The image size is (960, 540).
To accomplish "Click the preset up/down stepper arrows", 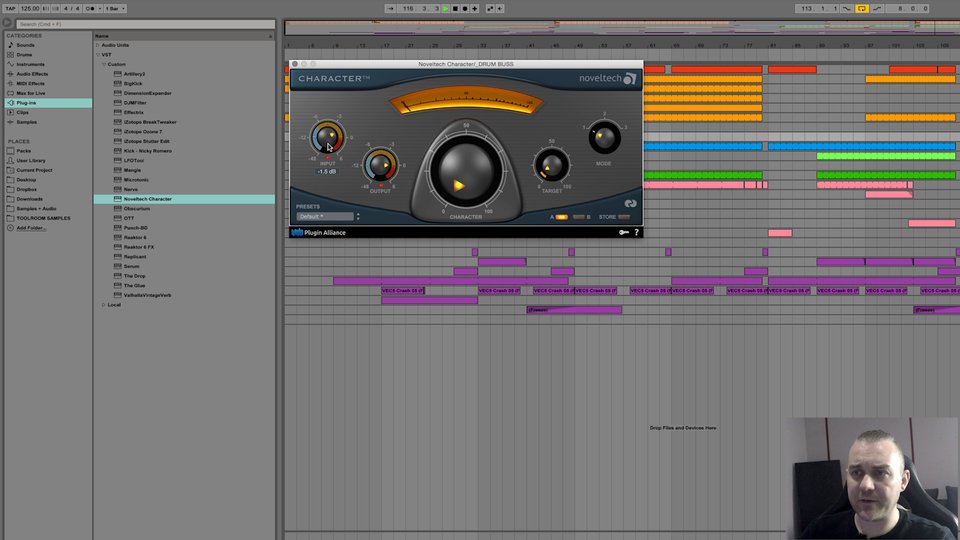I will tap(358, 217).
